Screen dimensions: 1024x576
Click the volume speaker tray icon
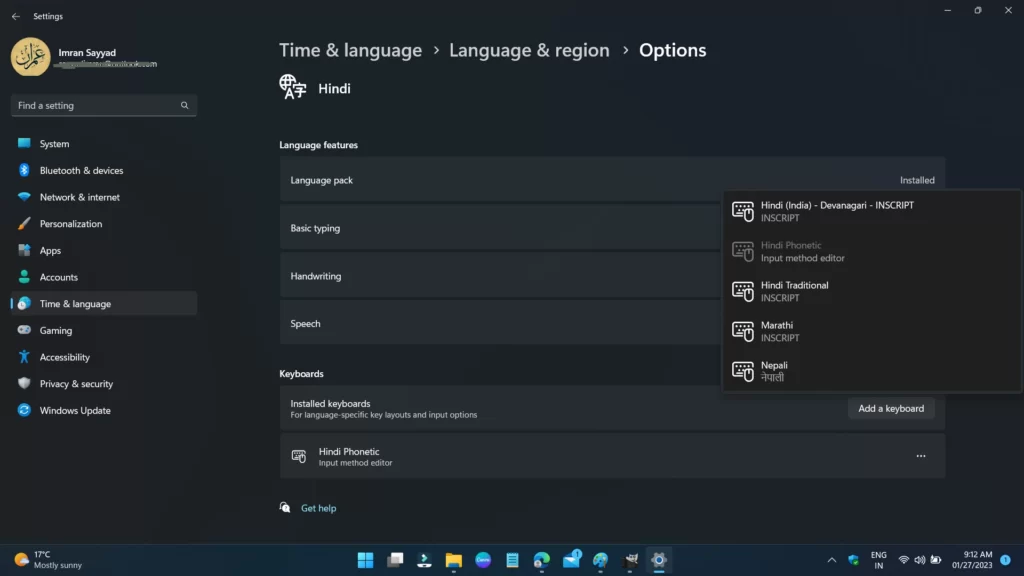tap(920, 560)
